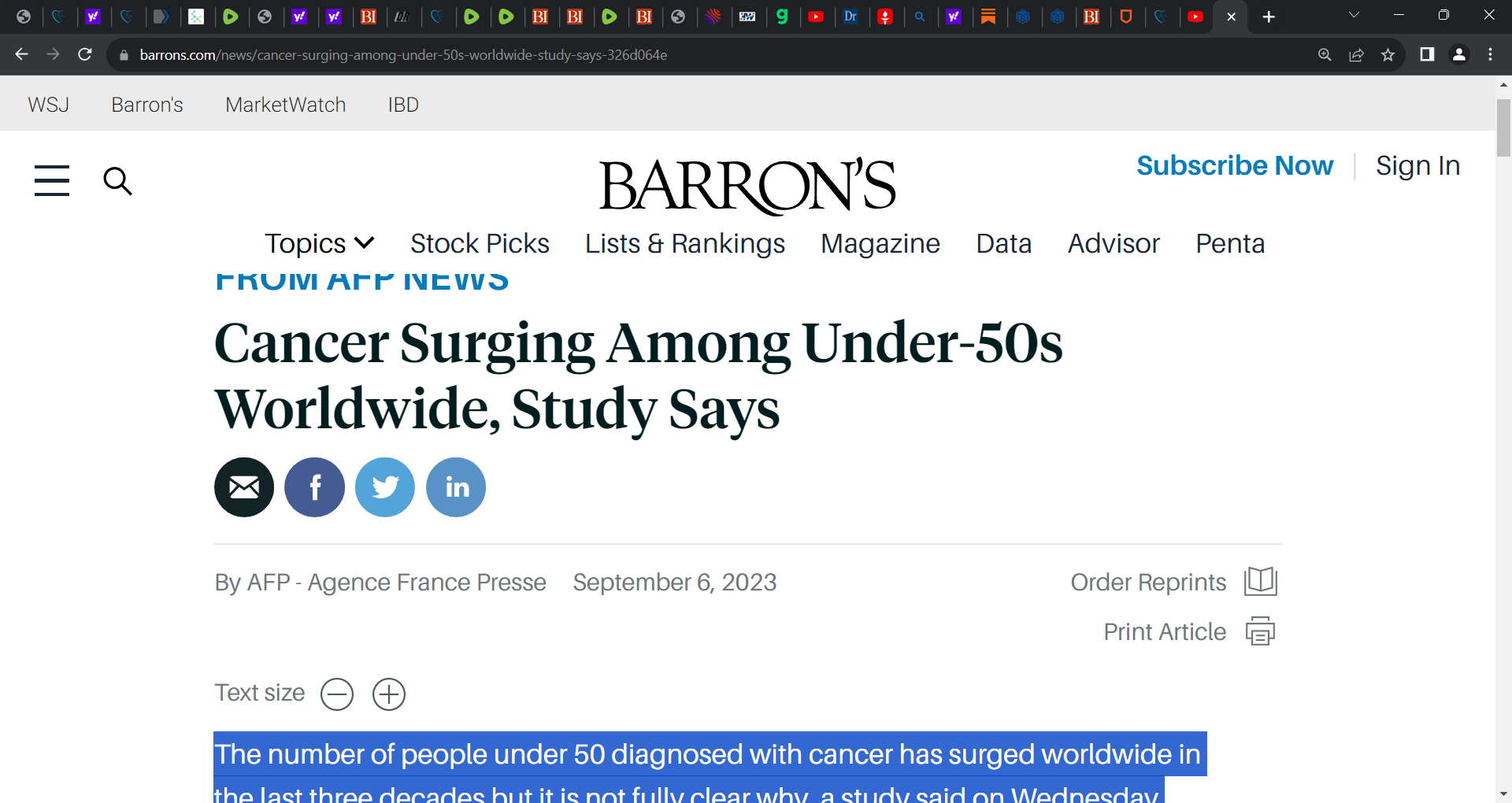Viewport: 1512px width, 803px height.
Task: Open browser zoom magnifier in address bar
Action: pos(1325,54)
